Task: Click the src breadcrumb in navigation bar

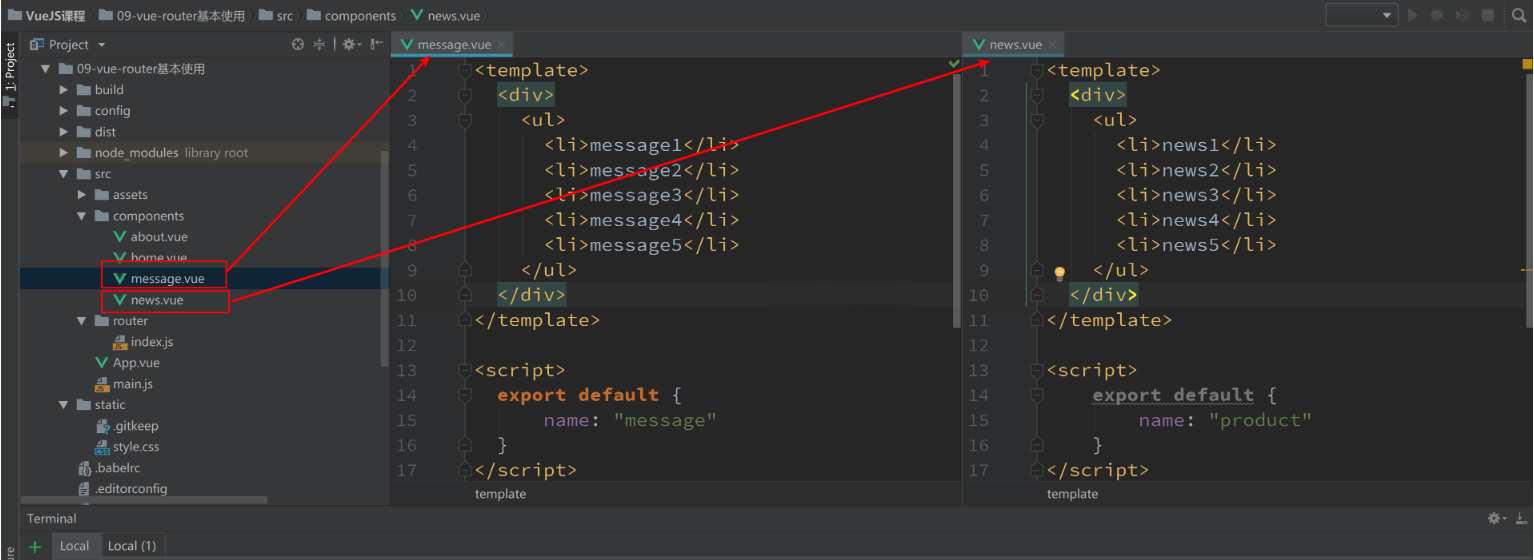Action: (275, 16)
